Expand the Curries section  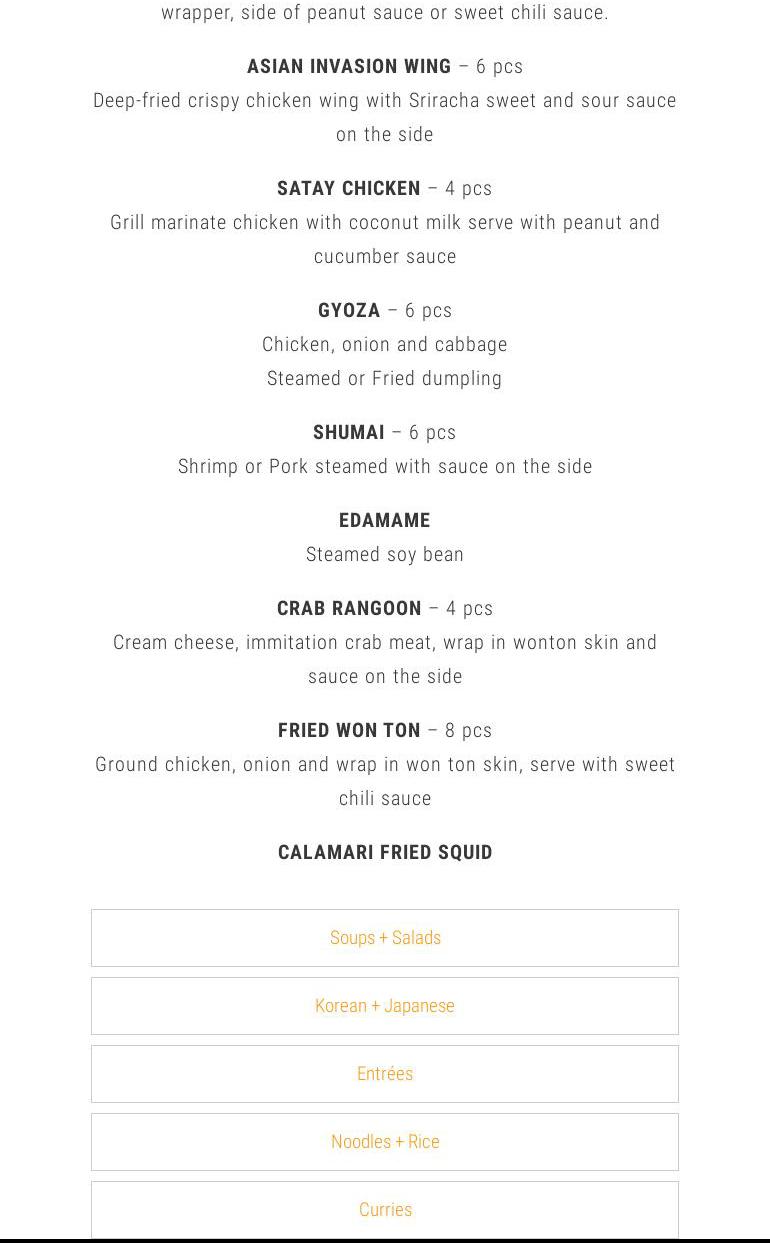[x=385, y=1209]
